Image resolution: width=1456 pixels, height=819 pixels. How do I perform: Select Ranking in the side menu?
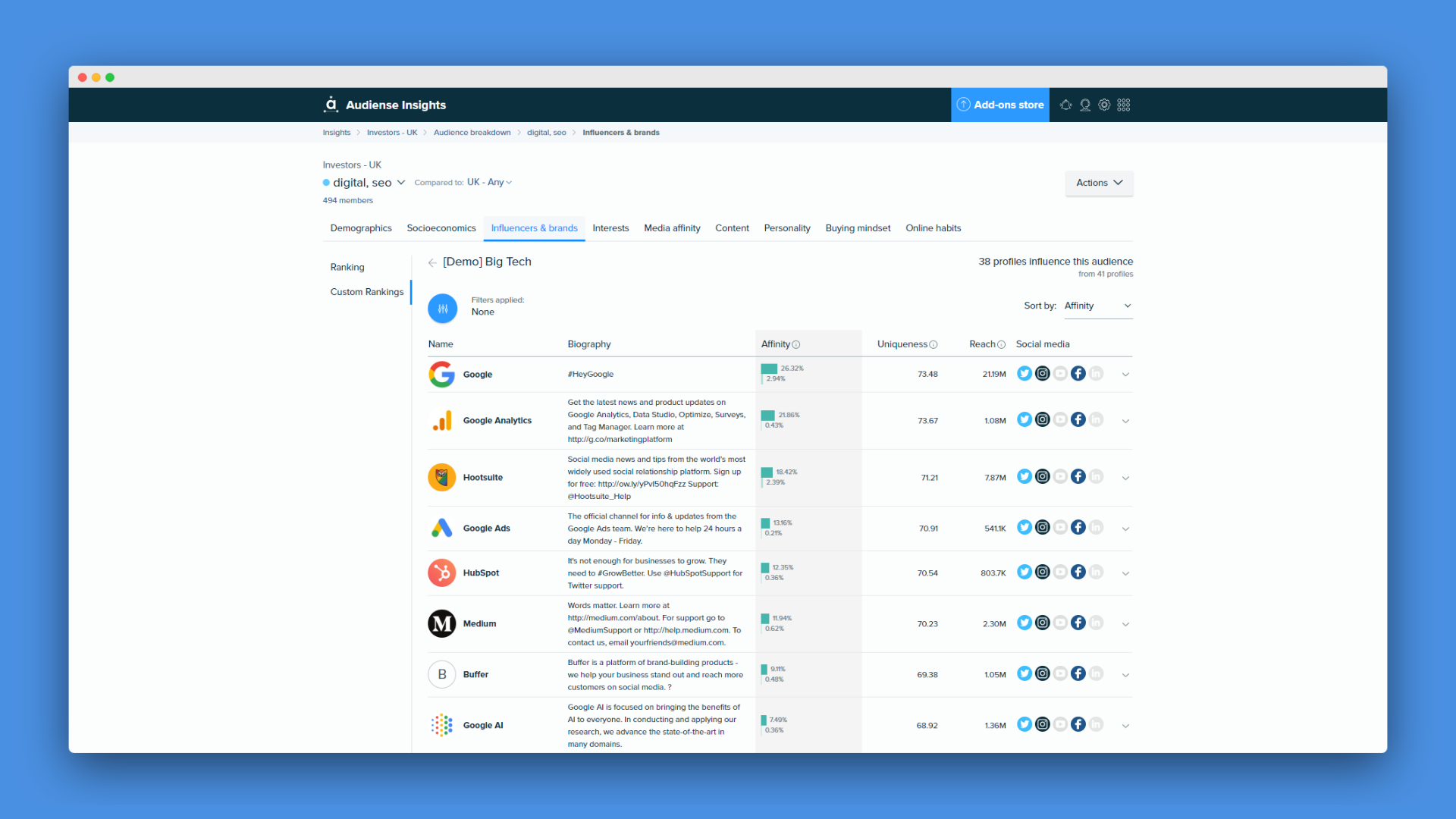[x=347, y=268]
